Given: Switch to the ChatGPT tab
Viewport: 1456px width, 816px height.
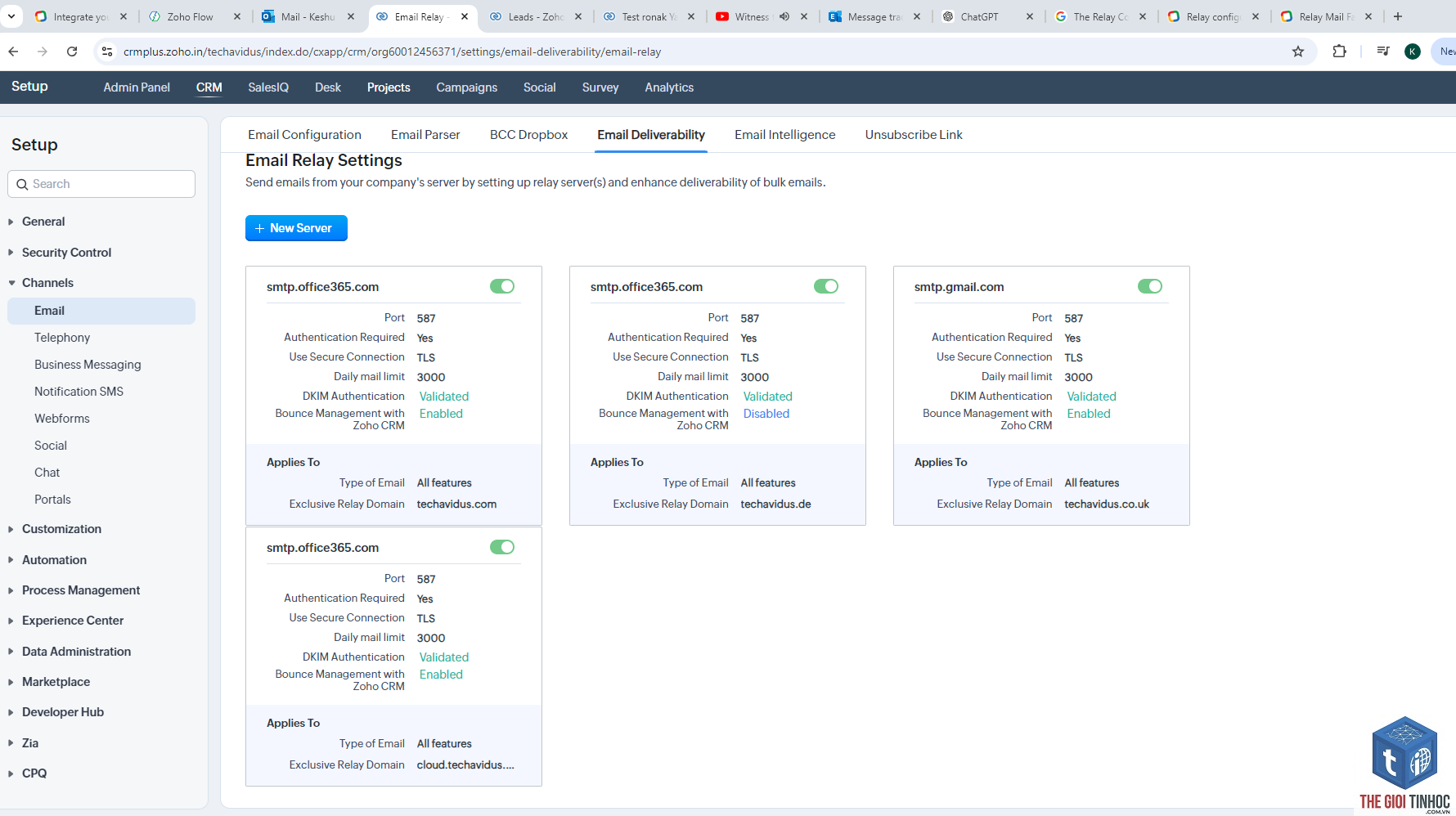Looking at the screenshot, I should [x=986, y=16].
